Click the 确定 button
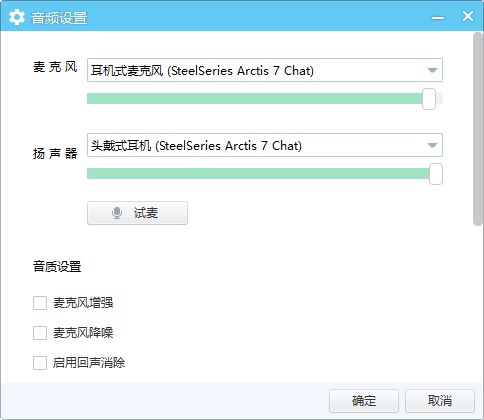This screenshot has width=484, height=420. pos(364,400)
